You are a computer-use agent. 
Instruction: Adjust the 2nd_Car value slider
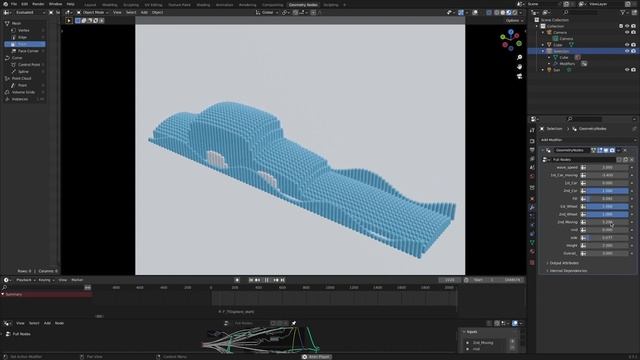pyautogui.click(x=607, y=191)
